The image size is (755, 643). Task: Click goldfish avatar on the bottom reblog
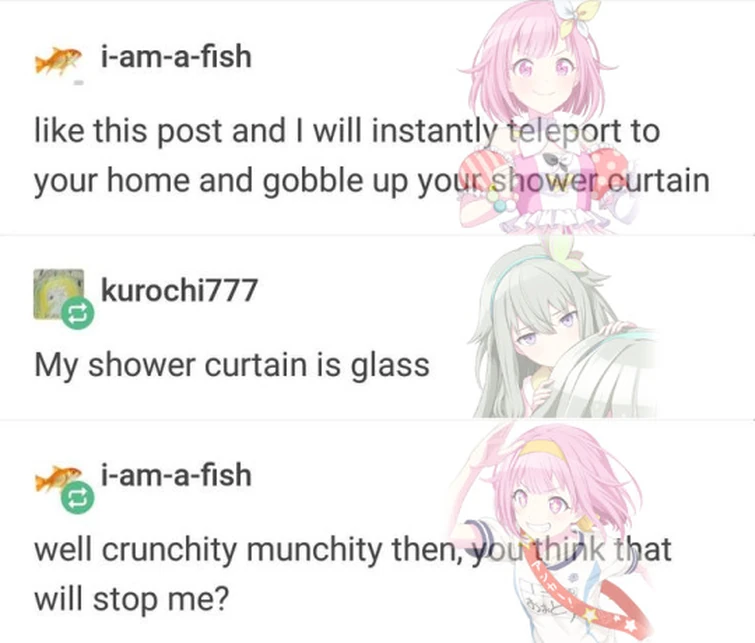tap(58, 478)
